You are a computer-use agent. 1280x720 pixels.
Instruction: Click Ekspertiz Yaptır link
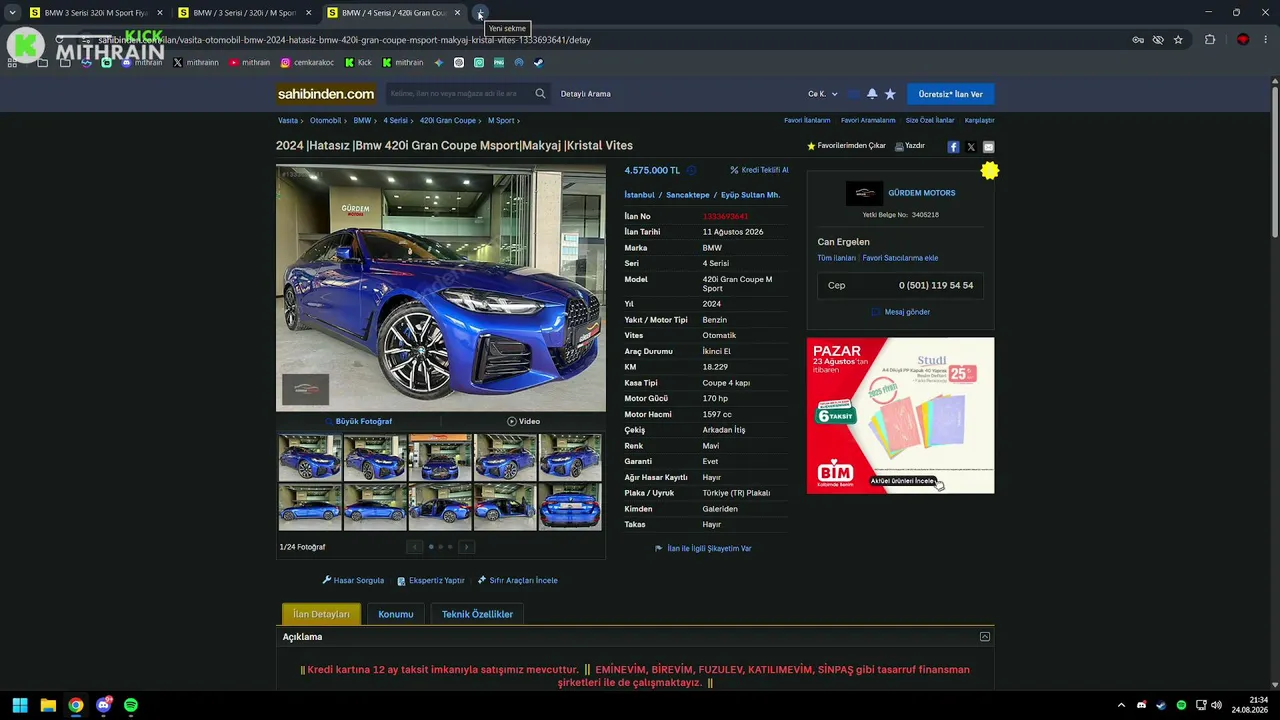coord(431,580)
